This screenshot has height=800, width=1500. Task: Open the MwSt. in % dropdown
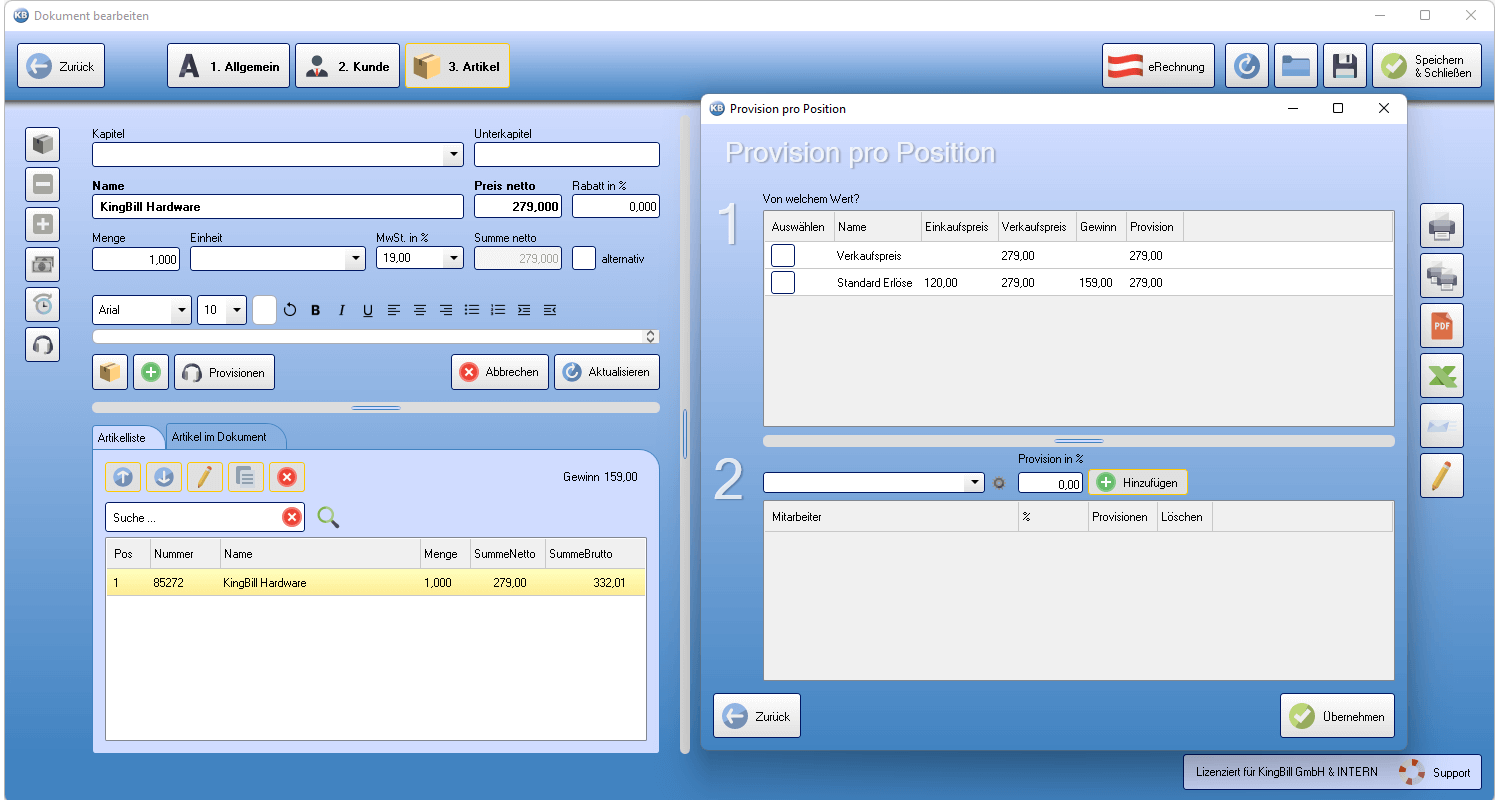point(455,258)
